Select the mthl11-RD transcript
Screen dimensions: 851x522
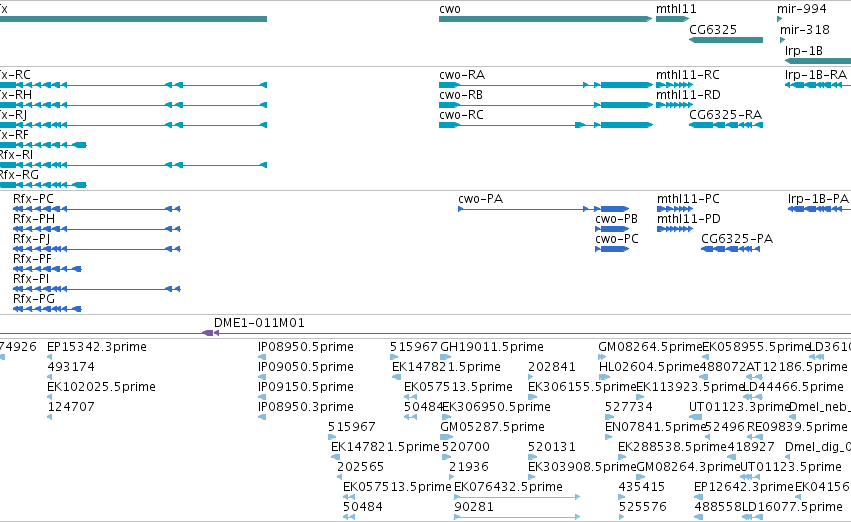coord(674,105)
